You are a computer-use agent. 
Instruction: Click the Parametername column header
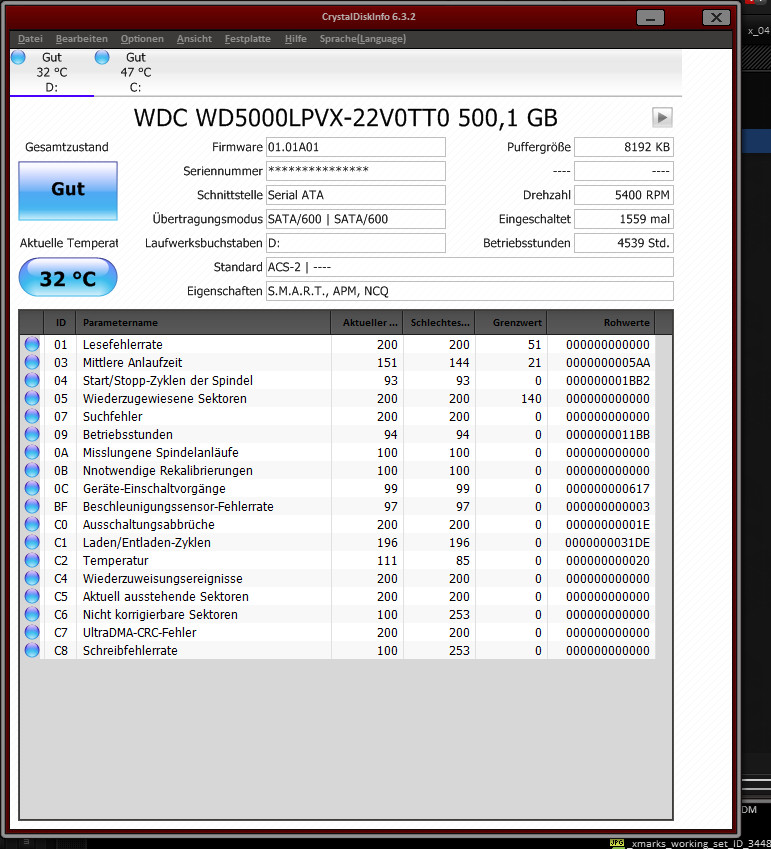[203, 322]
